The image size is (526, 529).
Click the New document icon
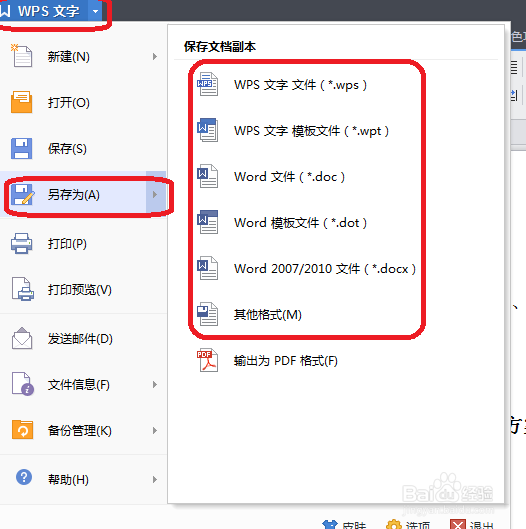(22, 56)
